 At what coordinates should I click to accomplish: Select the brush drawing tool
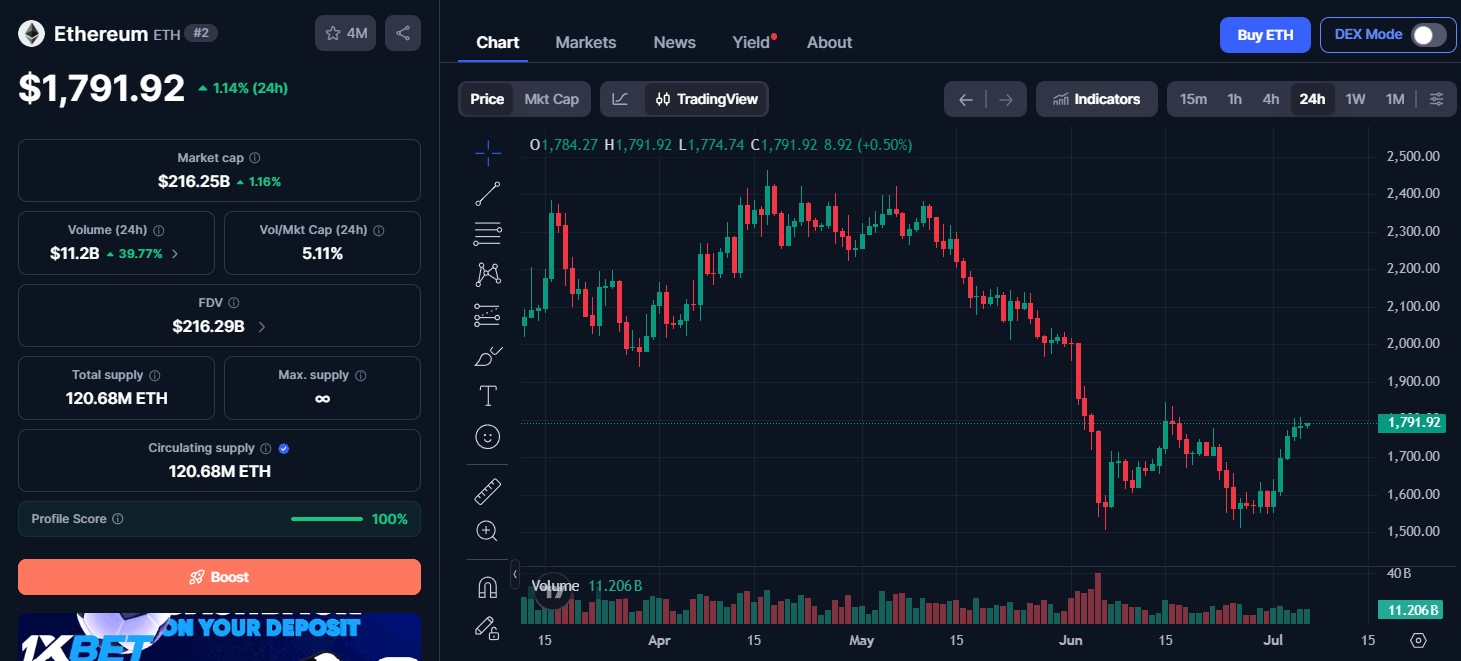click(488, 356)
